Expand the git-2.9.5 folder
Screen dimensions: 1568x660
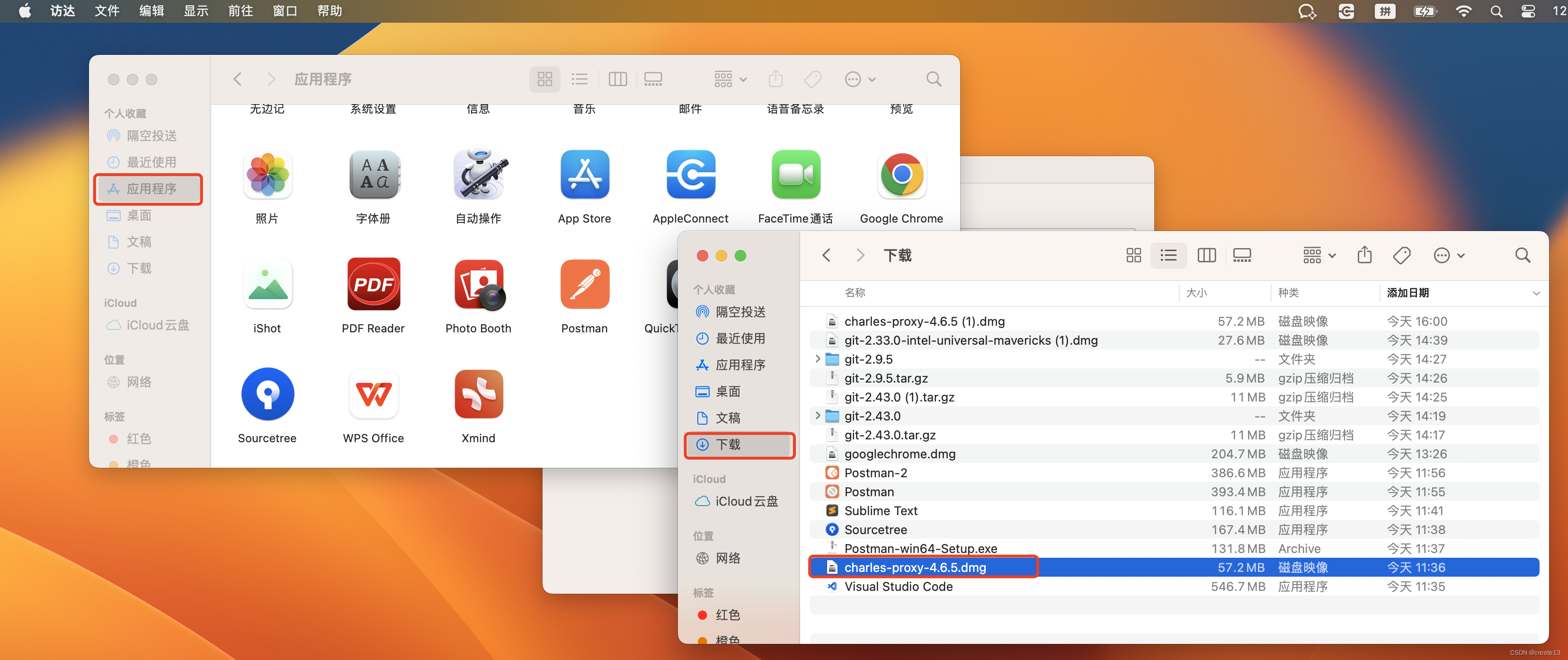click(x=818, y=358)
